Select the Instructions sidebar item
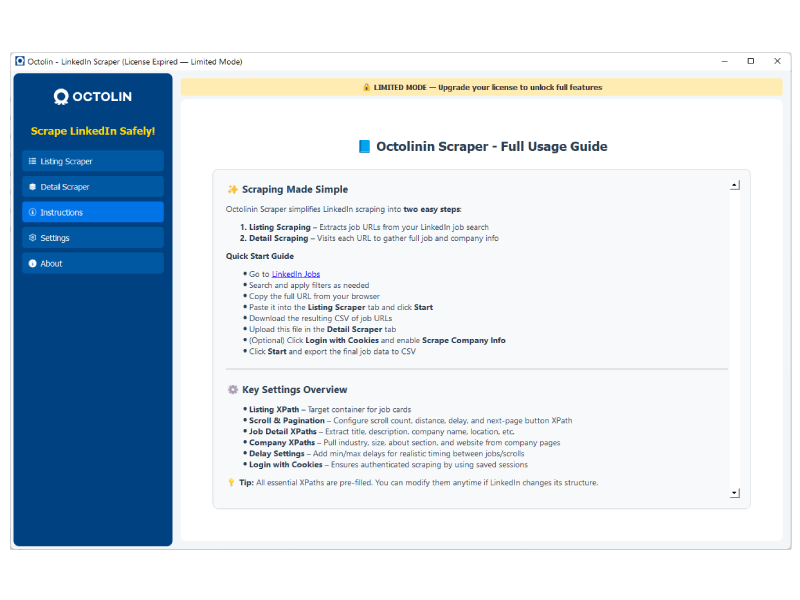 coord(93,212)
